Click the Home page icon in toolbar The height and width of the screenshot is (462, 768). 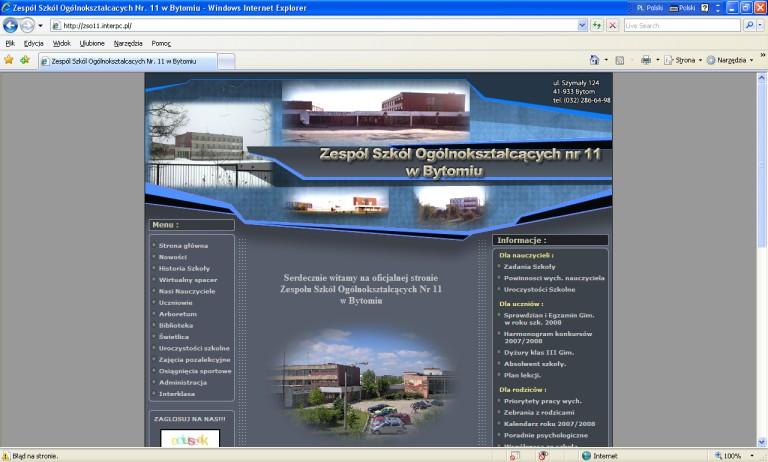(594, 60)
